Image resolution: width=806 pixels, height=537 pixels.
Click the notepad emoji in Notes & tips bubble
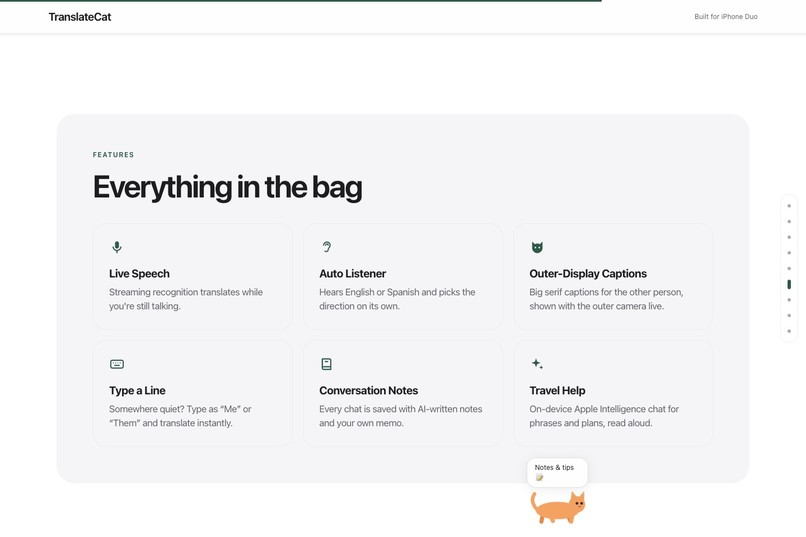coord(539,477)
